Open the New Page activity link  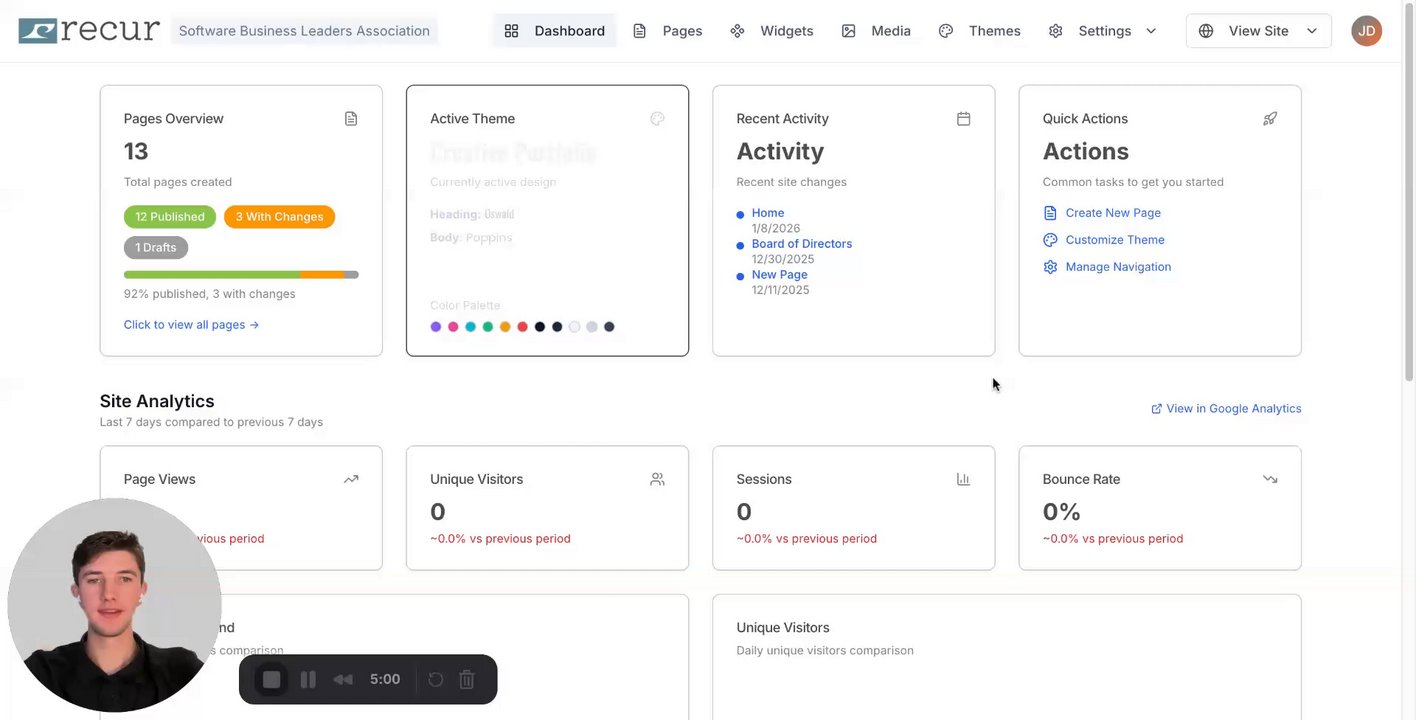click(779, 275)
